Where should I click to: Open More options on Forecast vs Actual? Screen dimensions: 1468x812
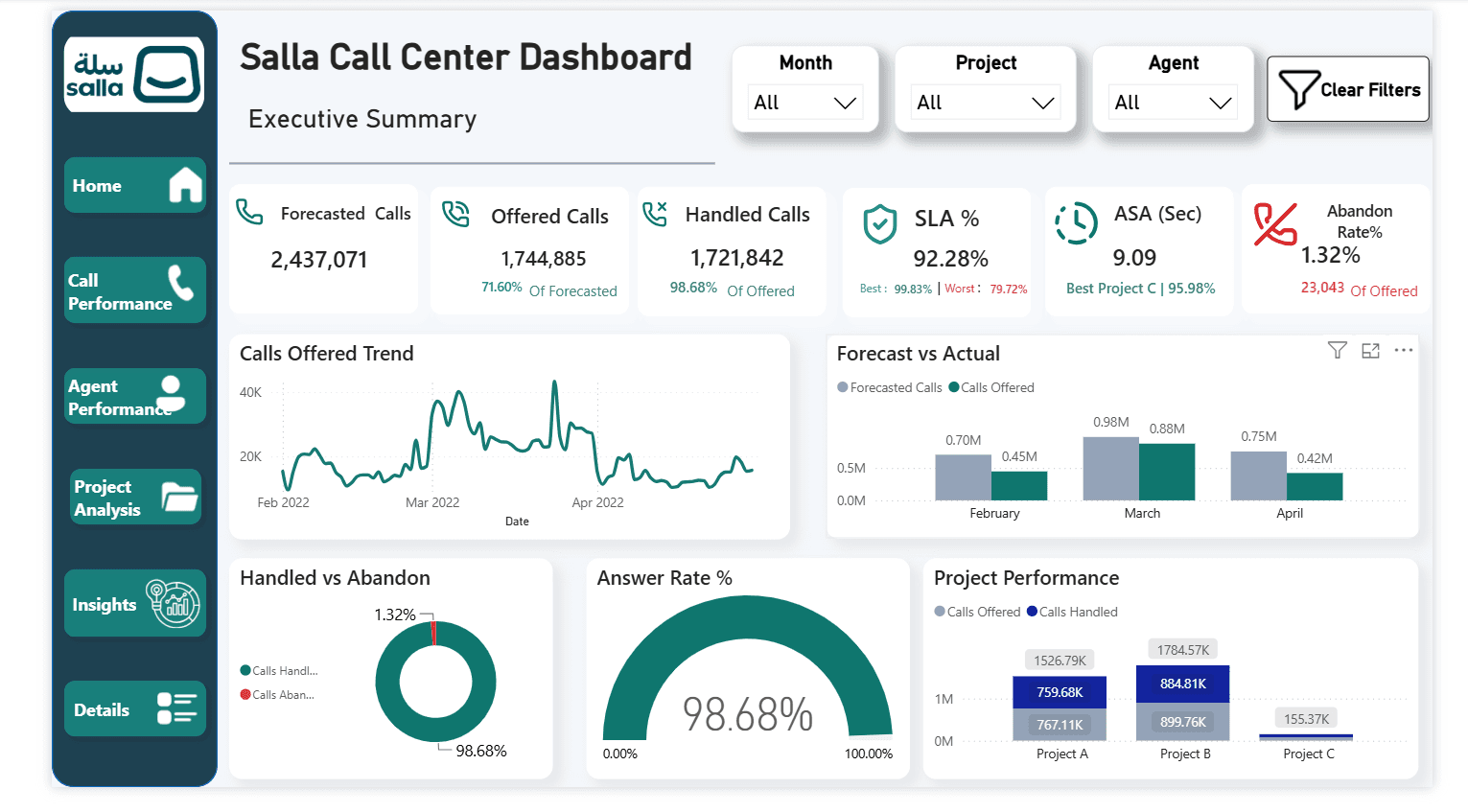pyautogui.click(x=1404, y=350)
